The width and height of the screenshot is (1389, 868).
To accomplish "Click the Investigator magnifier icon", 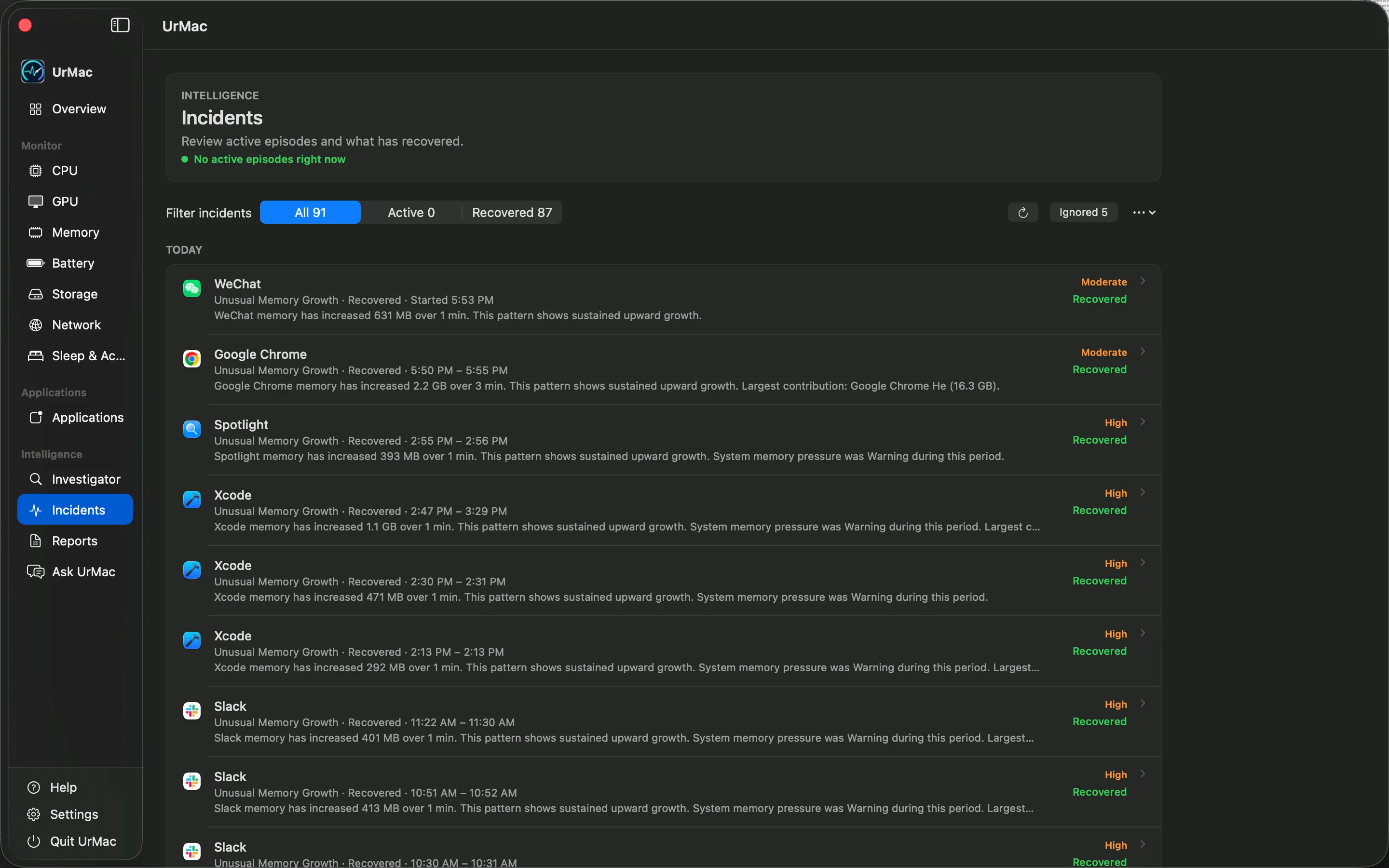I will [36, 479].
